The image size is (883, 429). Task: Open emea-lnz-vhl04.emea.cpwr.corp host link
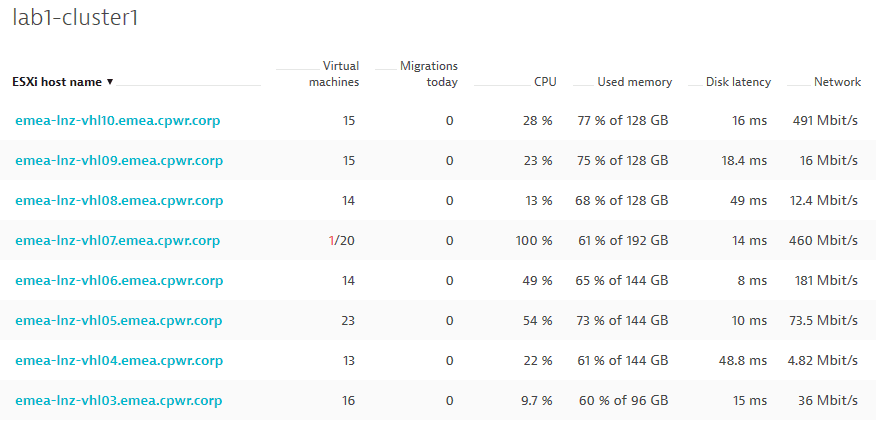tap(119, 360)
